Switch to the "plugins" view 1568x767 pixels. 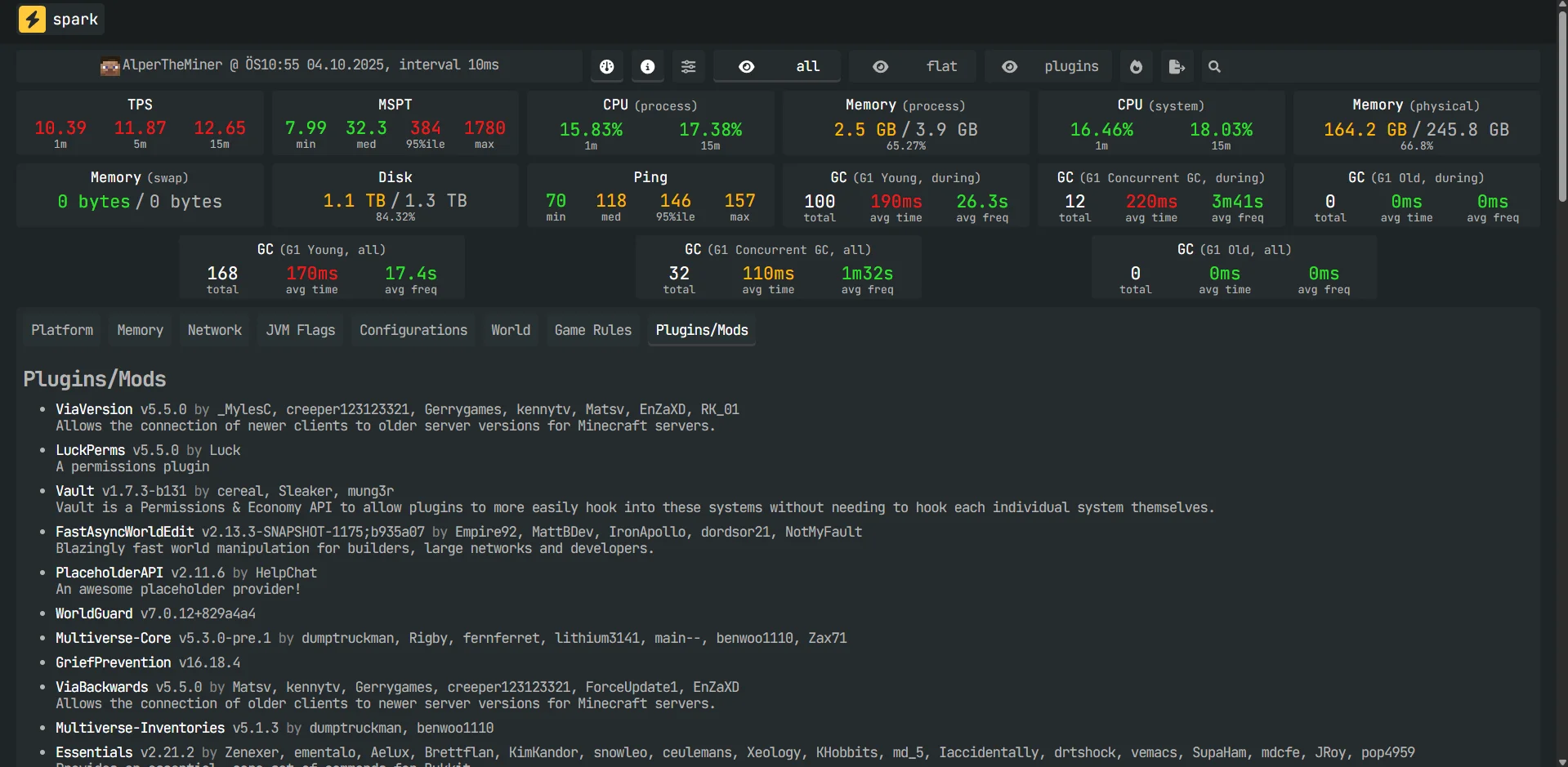tap(1048, 67)
